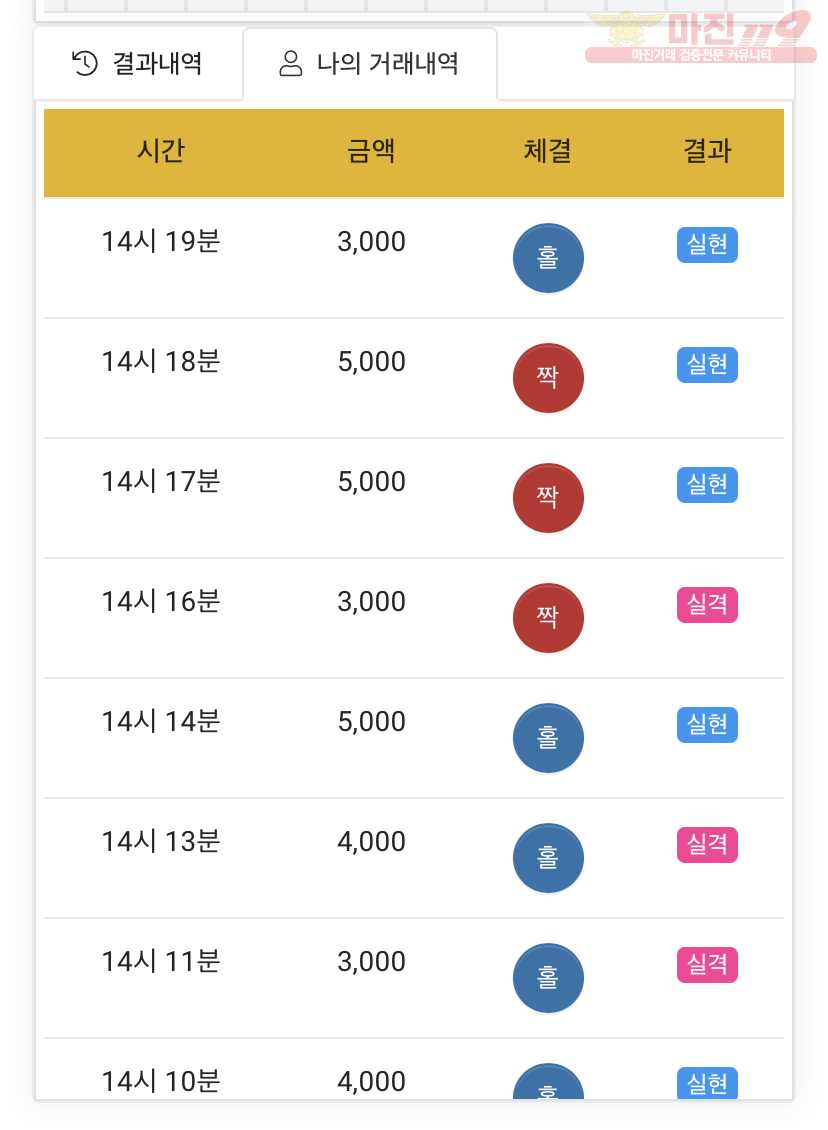828x1130 pixels.
Task: Click the blue 홀 circle at 14시 11분
Action: [x=548, y=978]
